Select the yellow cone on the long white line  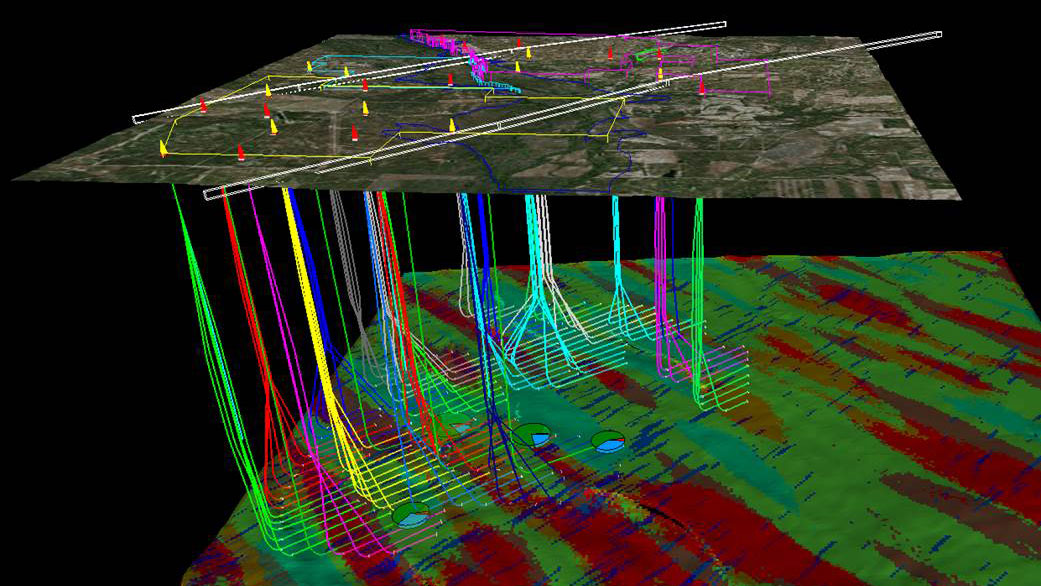[452, 125]
